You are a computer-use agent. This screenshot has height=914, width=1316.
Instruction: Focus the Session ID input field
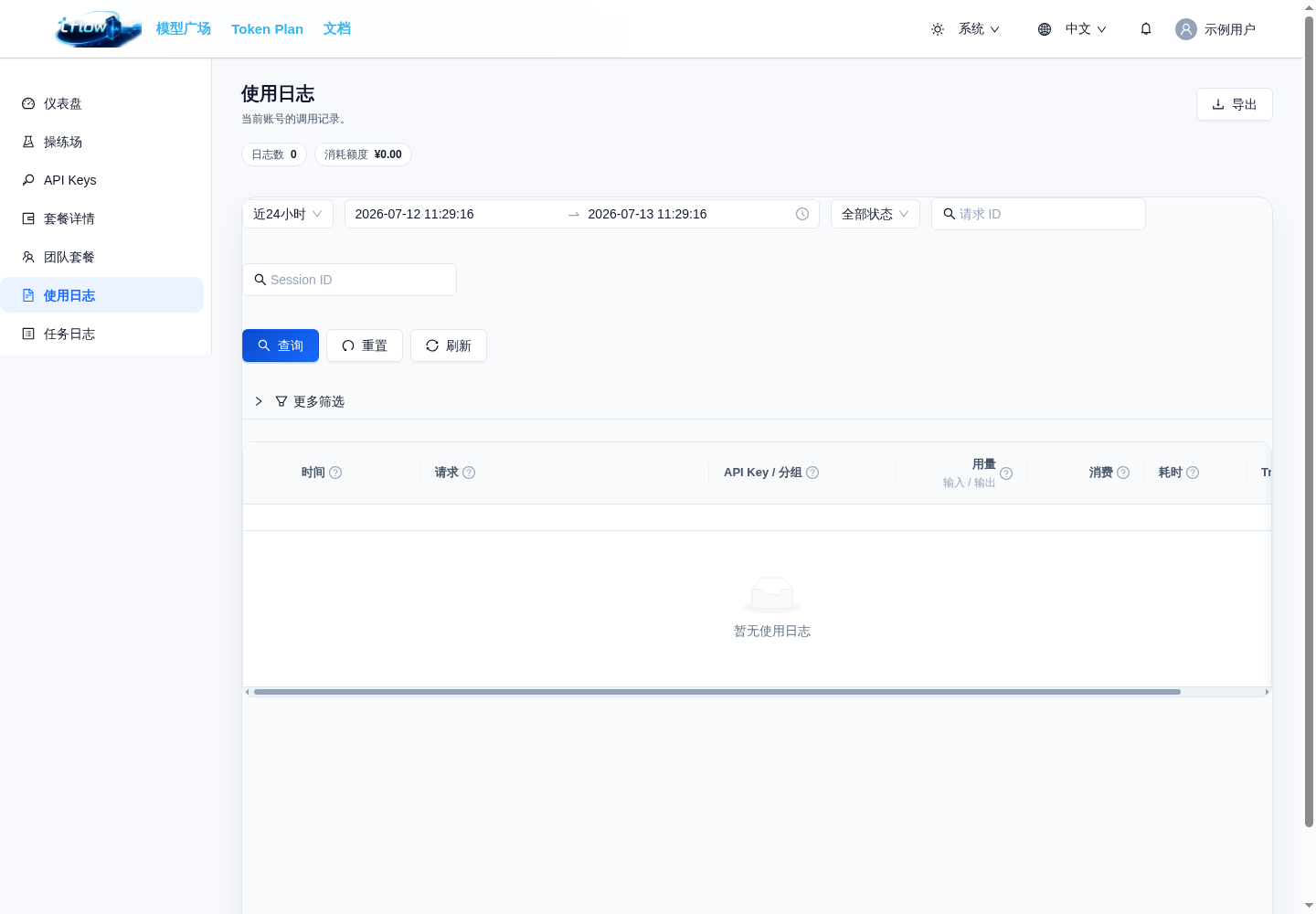[x=349, y=280]
